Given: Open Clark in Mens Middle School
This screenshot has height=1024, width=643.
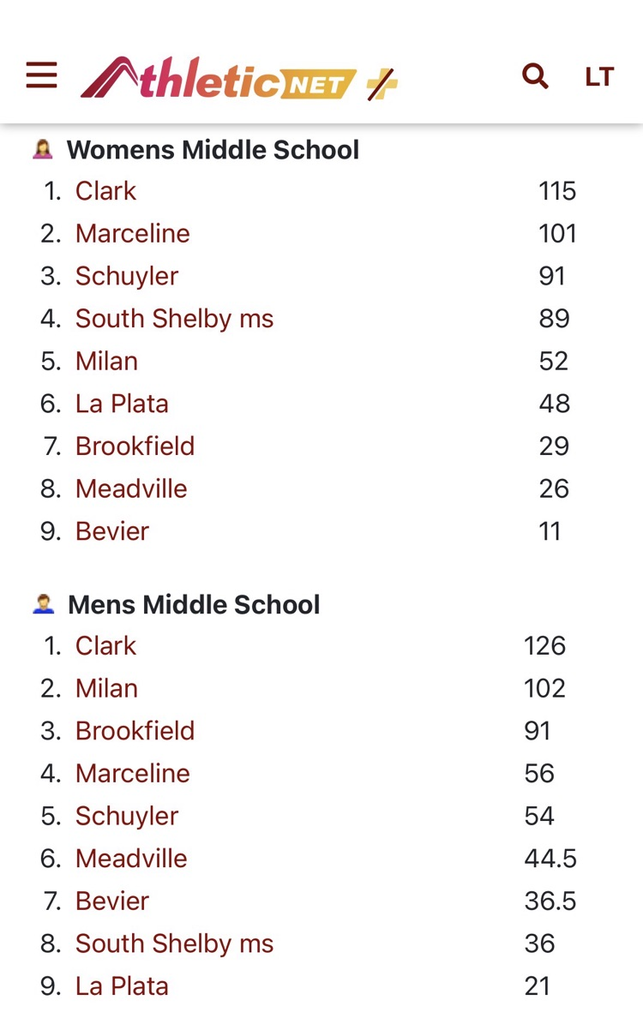Looking at the screenshot, I should point(106,646).
